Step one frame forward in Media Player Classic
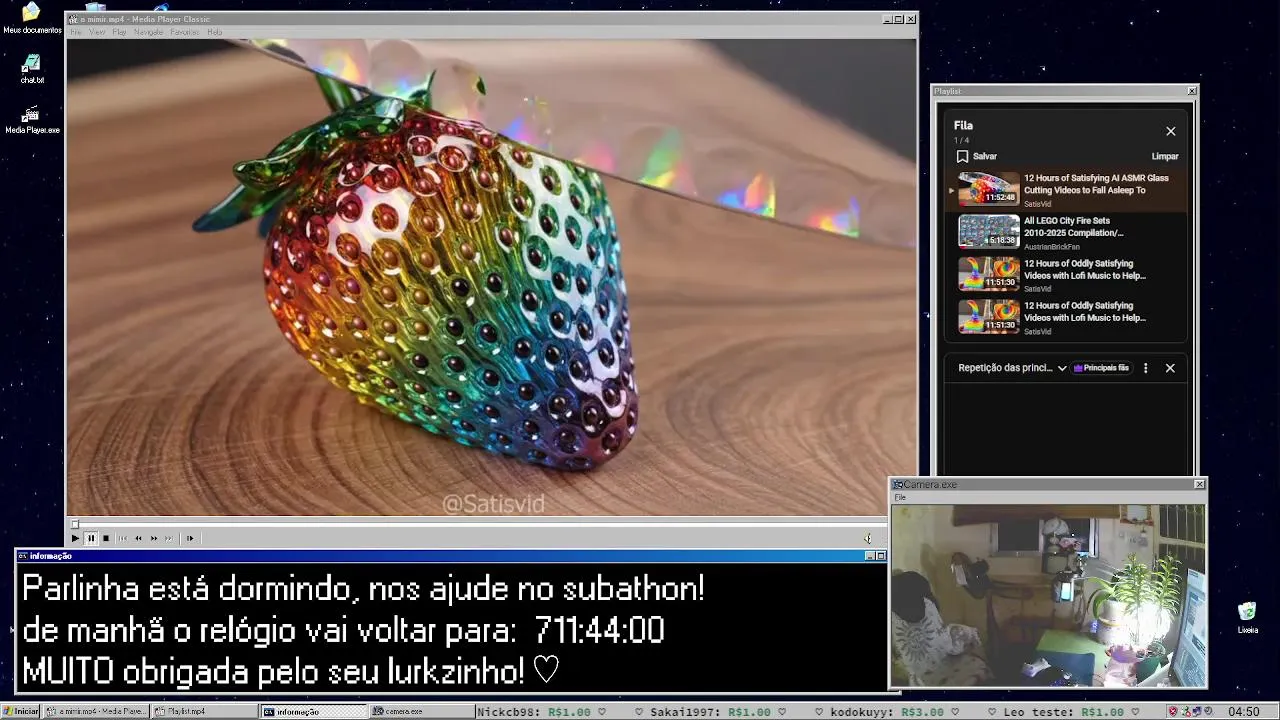 pos(190,538)
